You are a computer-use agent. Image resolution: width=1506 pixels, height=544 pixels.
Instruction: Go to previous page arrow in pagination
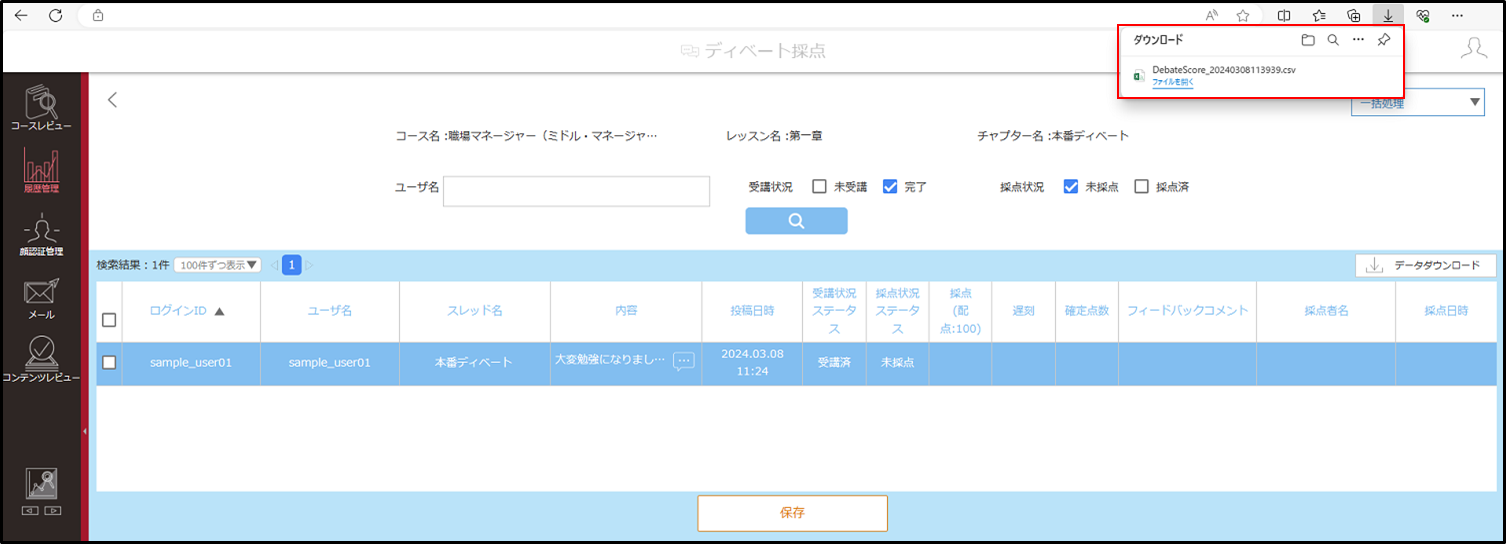[273, 265]
